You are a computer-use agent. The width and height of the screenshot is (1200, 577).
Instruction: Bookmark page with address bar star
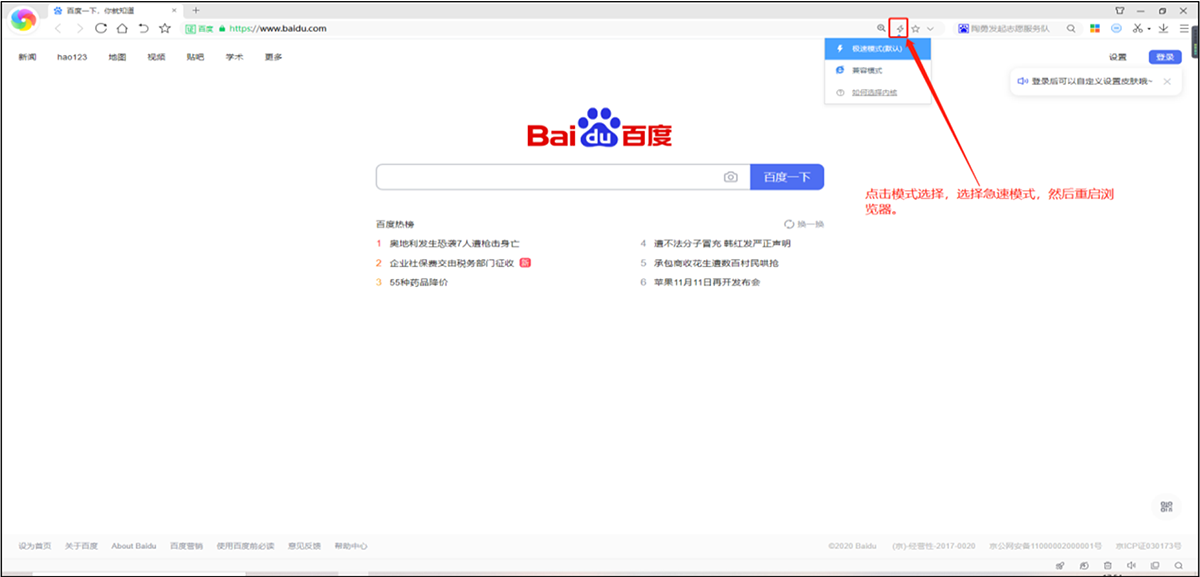point(915,29)
